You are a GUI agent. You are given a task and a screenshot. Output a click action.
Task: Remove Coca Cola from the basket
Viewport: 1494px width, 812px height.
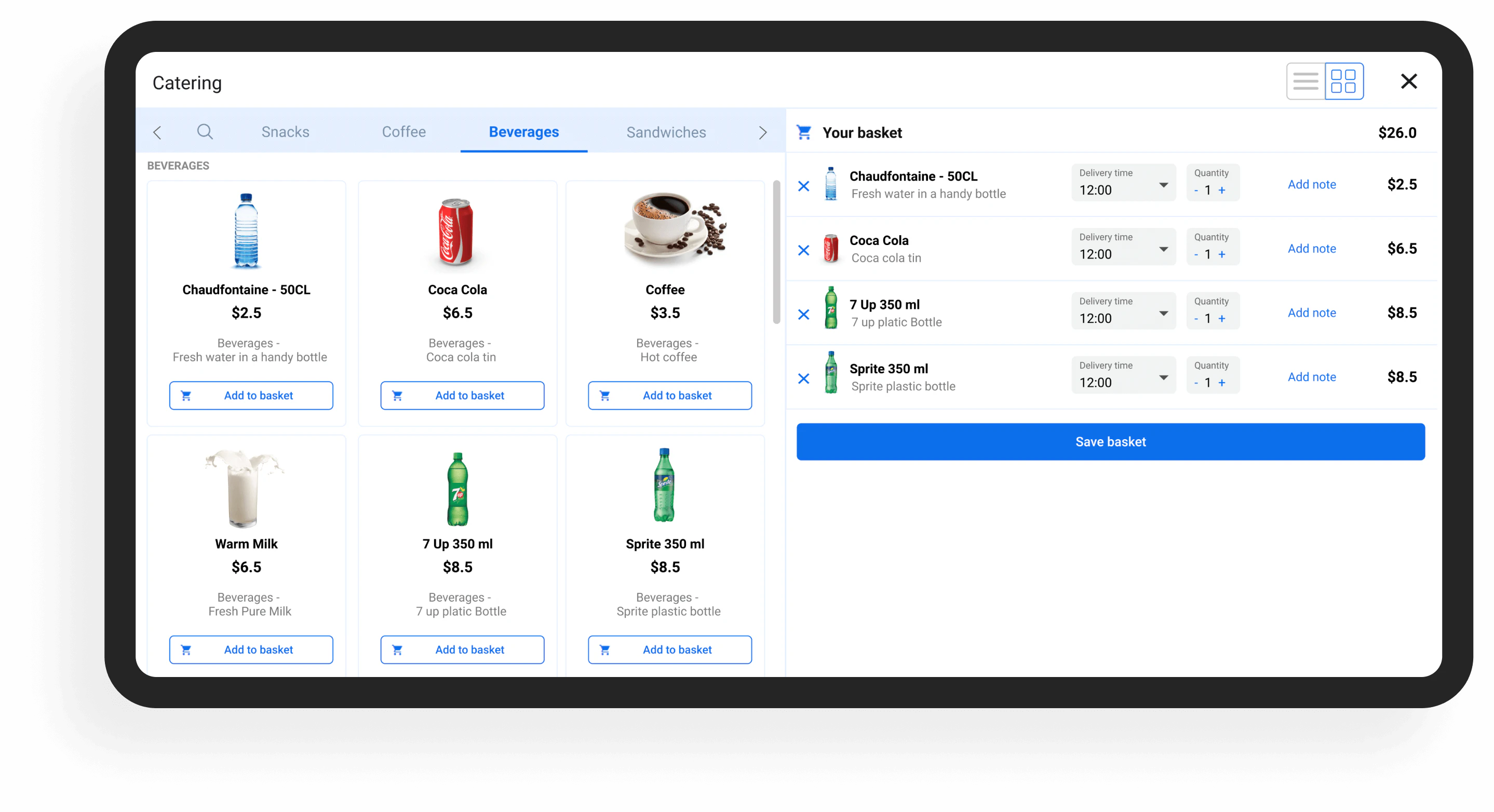tap(804, 250)
